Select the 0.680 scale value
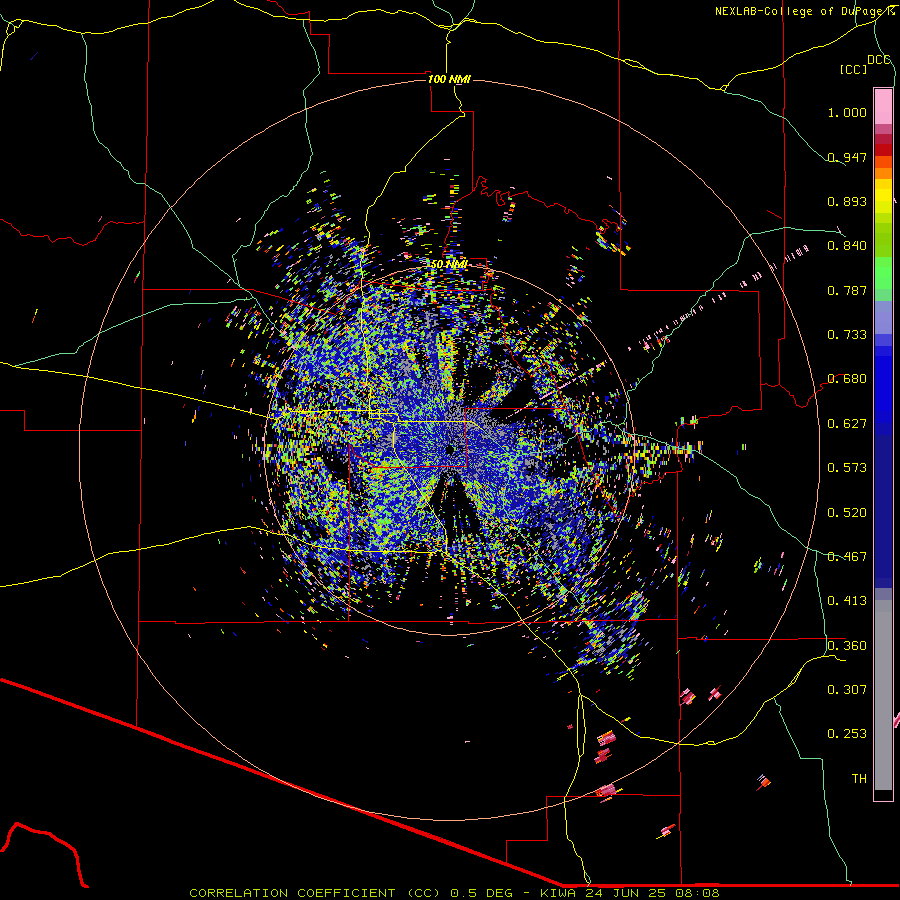The width and height of the screenshot is (900, 900). pos(847,379)
